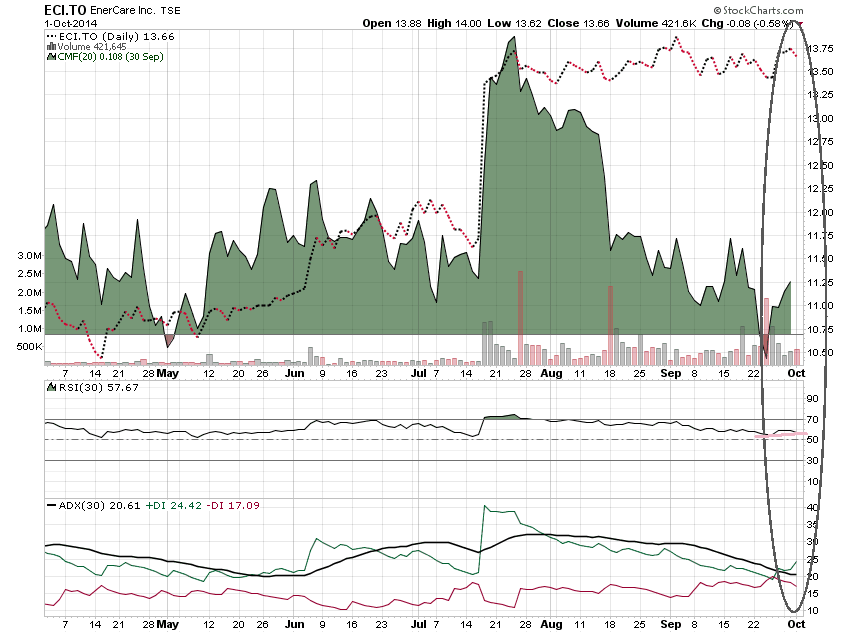
Task: Click the 2.0M volume axis label
Action: (30, 292)
